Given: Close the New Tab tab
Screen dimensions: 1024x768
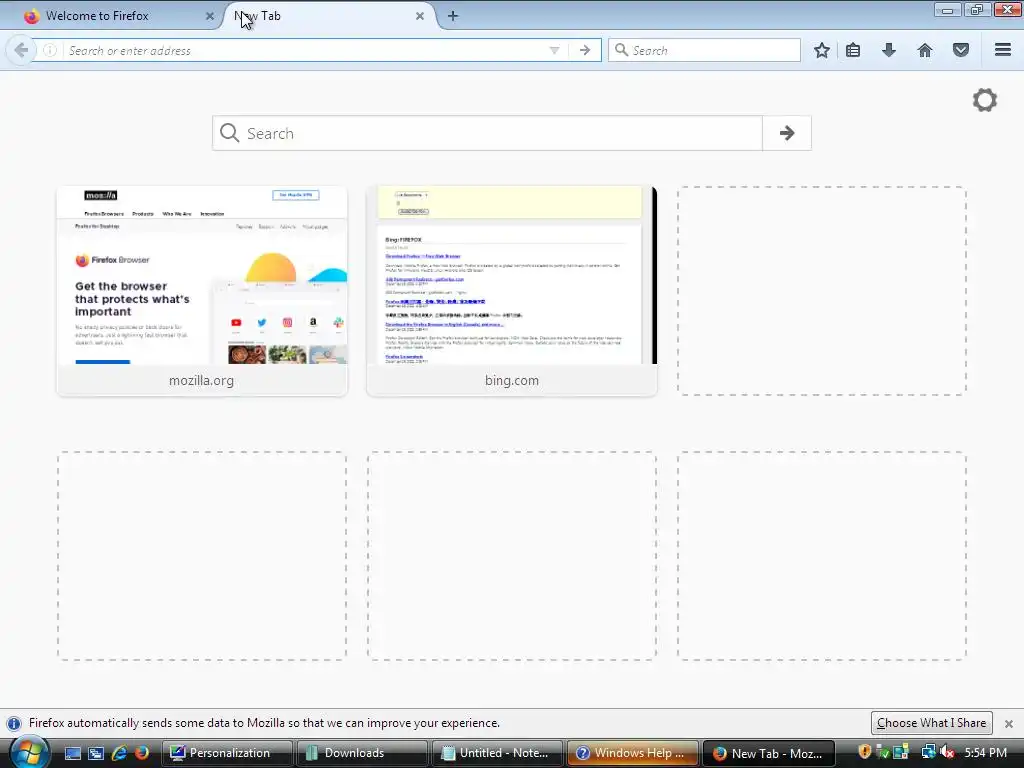Looking at the screenshot, I should 420,16.
